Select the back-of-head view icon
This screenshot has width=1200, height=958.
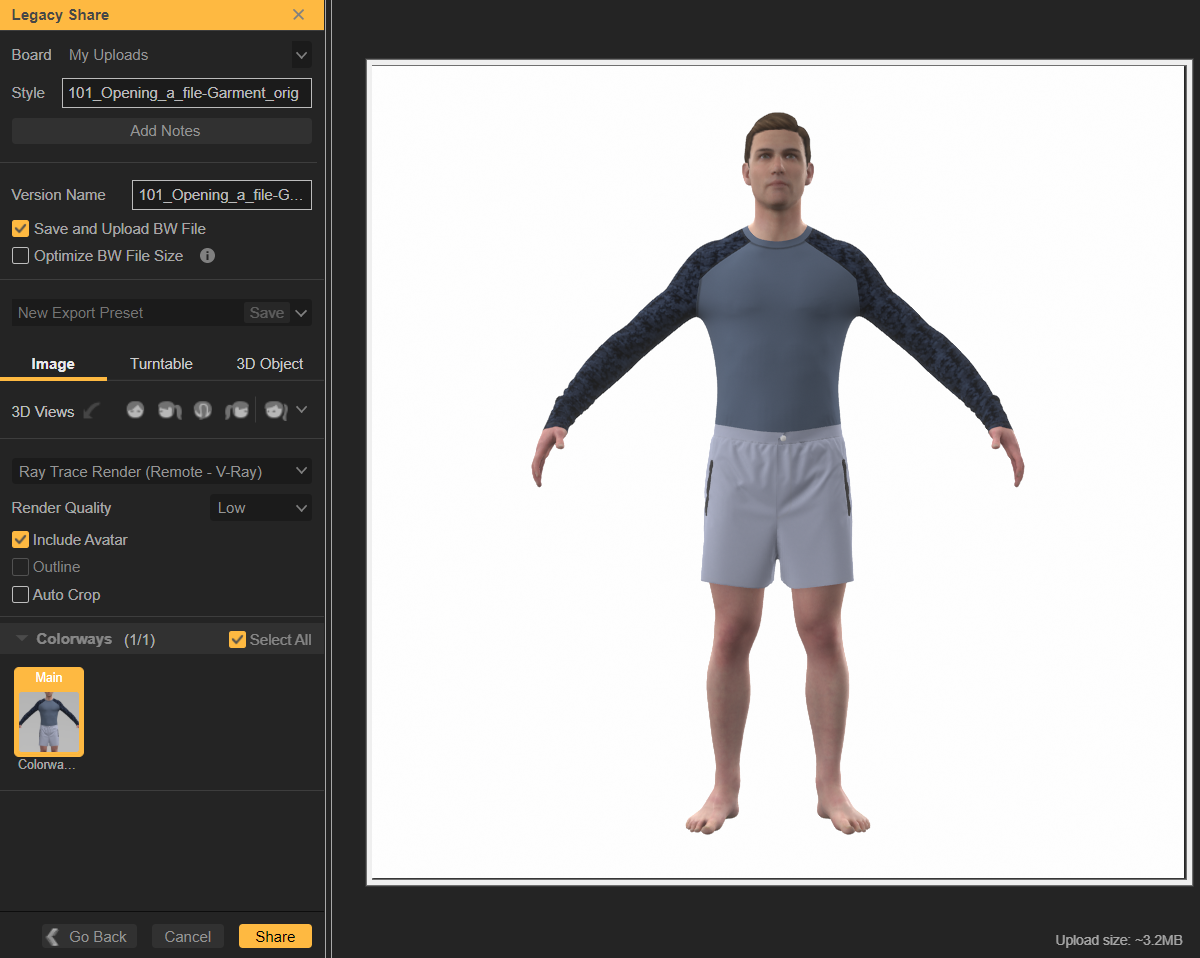tap(203, 411)
